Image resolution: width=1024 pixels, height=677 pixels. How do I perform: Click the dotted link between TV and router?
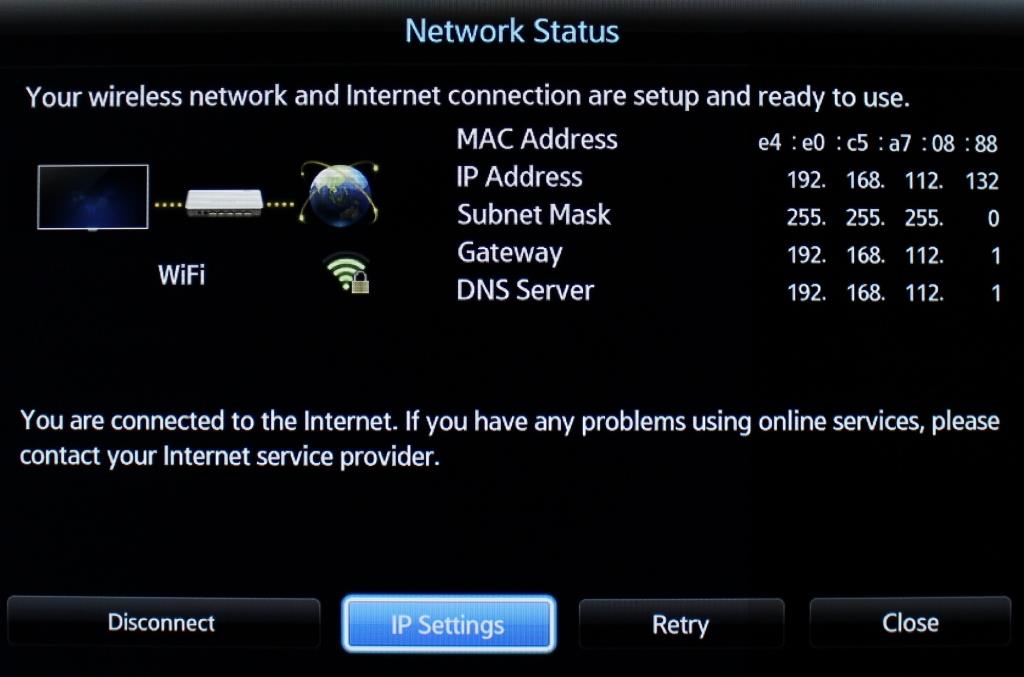click(168, 204)
